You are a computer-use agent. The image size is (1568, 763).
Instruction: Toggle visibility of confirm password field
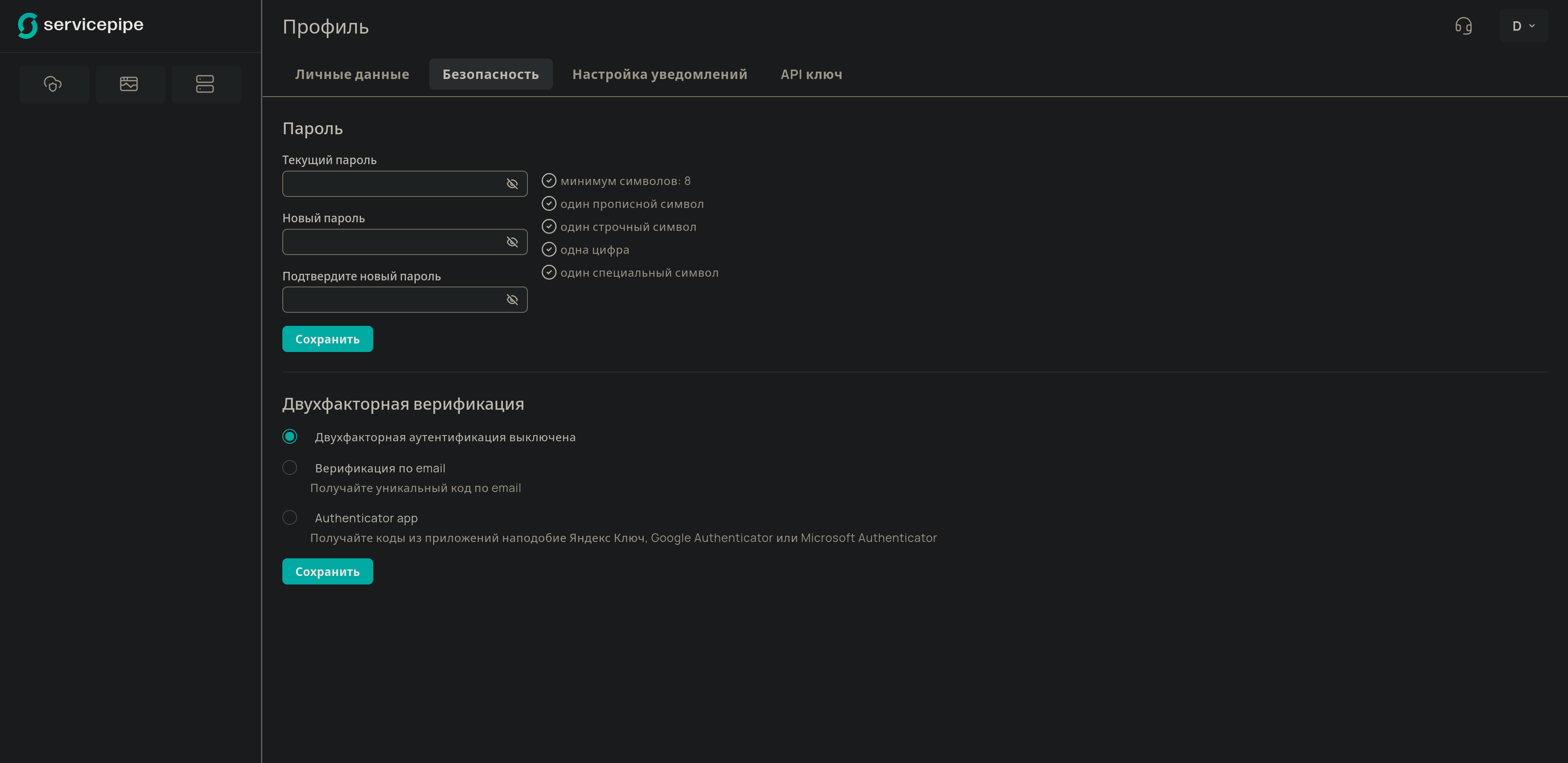tap(512, 300)
